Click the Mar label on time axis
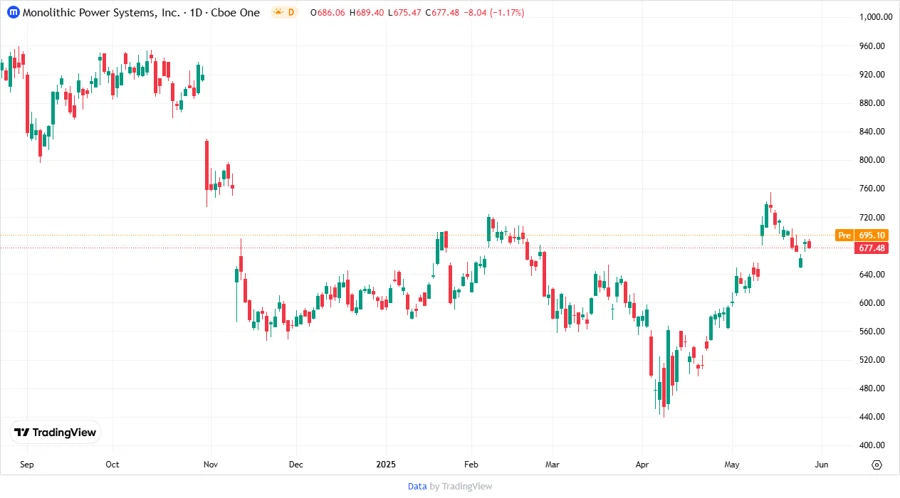The height and width of the screenshot is (498, 900). (x=552, y=464)
